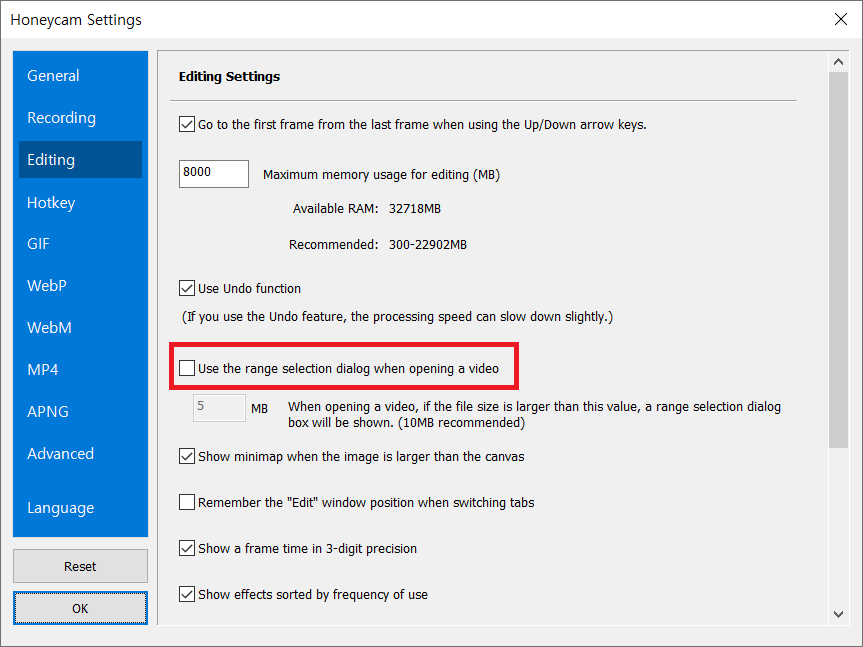
Task: Uncheck Show minimap when image is larger
Action: tap(187, 456)
